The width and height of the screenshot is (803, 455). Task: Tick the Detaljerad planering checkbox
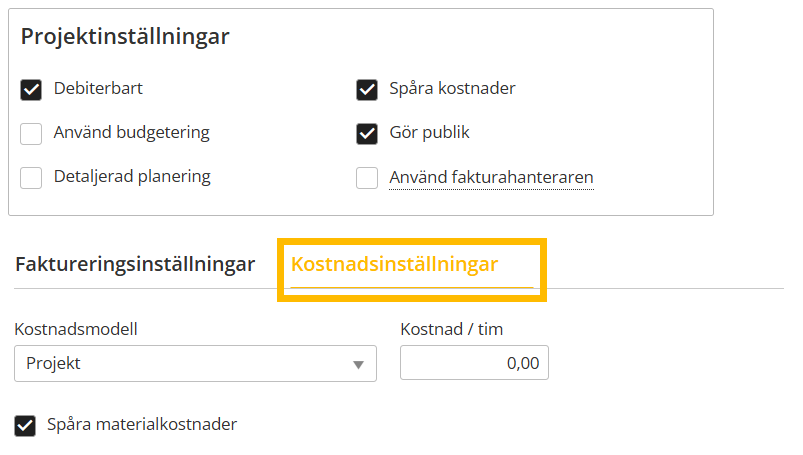point(31,177)
